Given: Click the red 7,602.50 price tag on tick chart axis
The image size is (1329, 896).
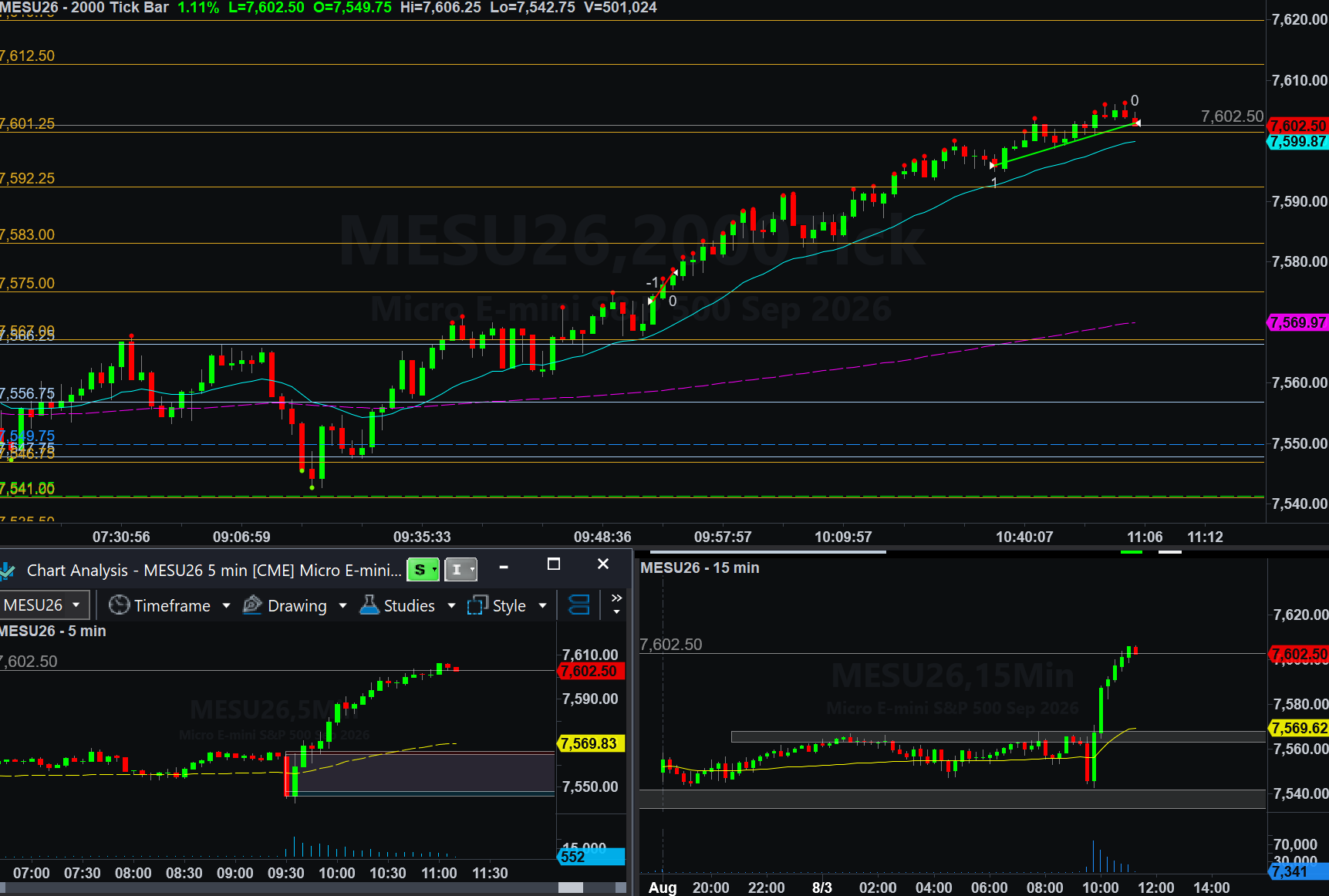Looking at the screenshot, I should tap(1298, 126).
